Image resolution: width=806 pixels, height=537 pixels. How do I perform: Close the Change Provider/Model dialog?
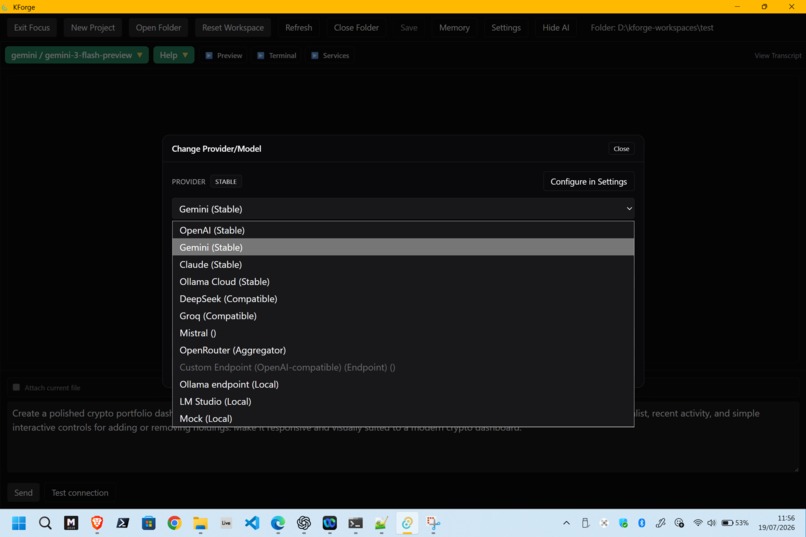(x=621, y=149)
